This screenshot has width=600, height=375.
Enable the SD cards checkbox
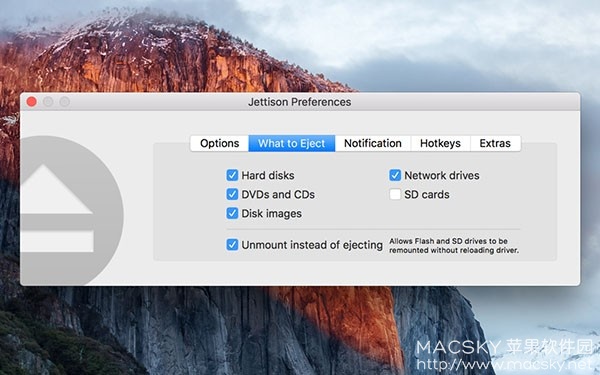pyautogui.click(x=395, y=194)
